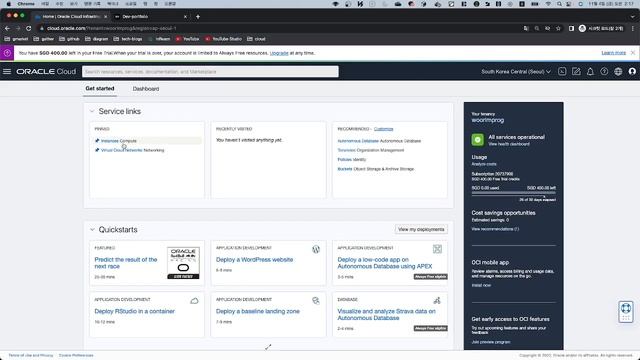Open the github bookmarks folder
This screenshot has height=360, width=640.
pyautogui.click(x=69, y=39)
